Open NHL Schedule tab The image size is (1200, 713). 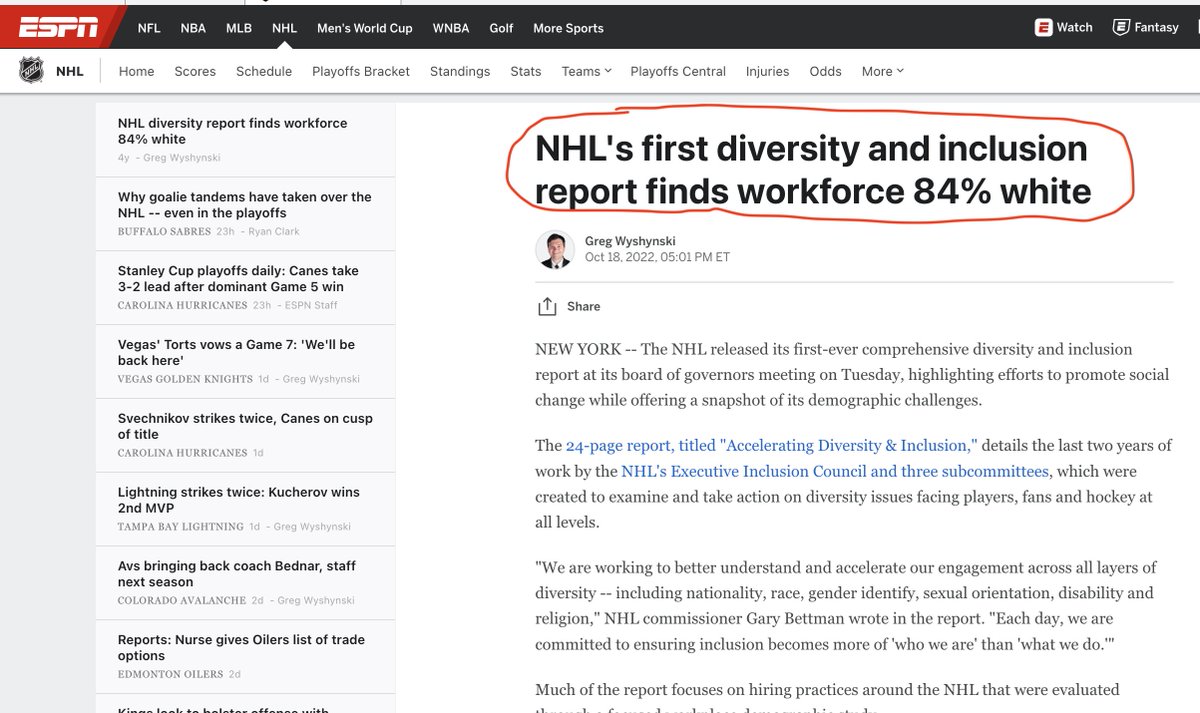[264, 71]
